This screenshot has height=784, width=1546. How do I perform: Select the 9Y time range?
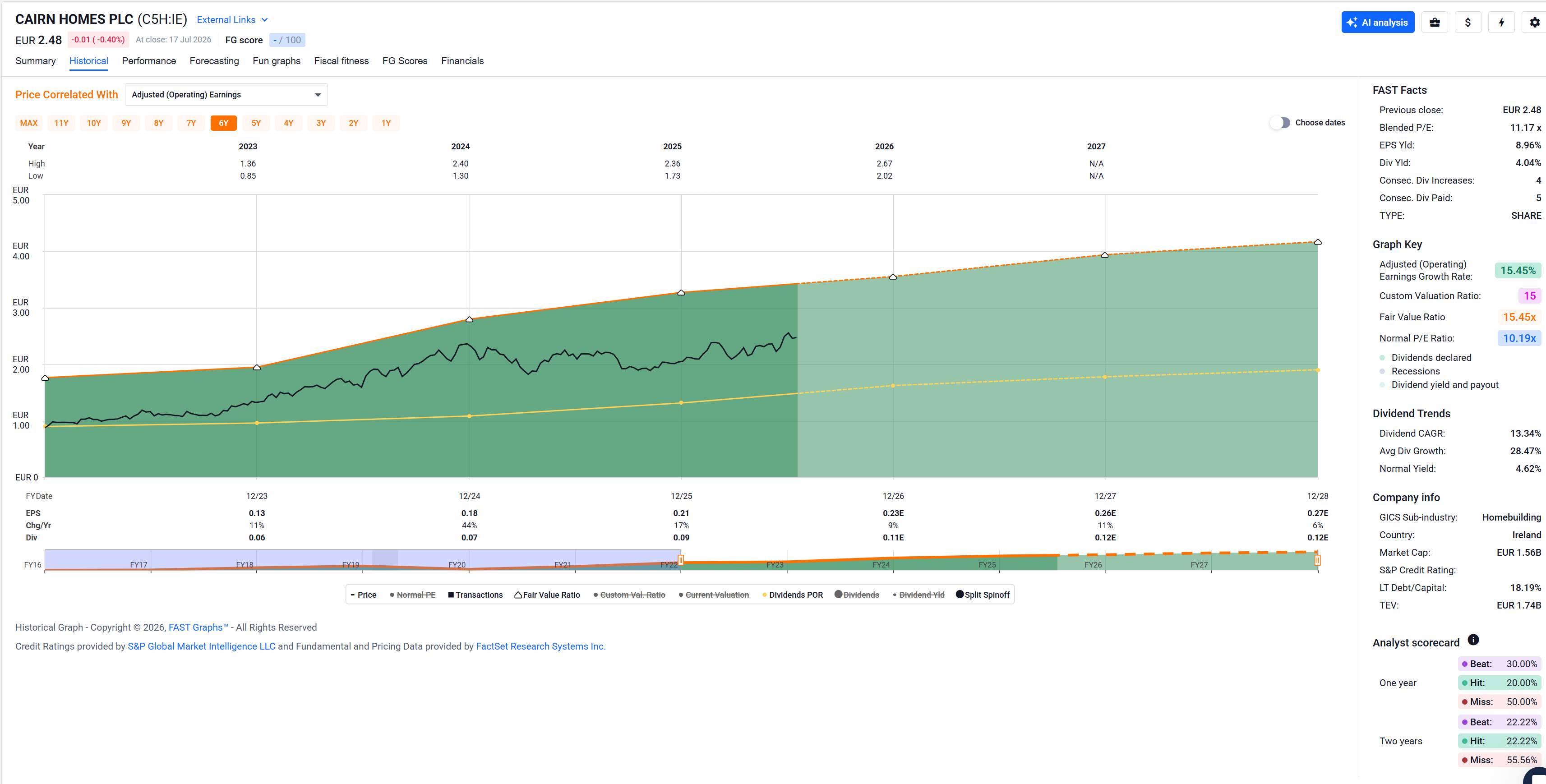[126, 123]
